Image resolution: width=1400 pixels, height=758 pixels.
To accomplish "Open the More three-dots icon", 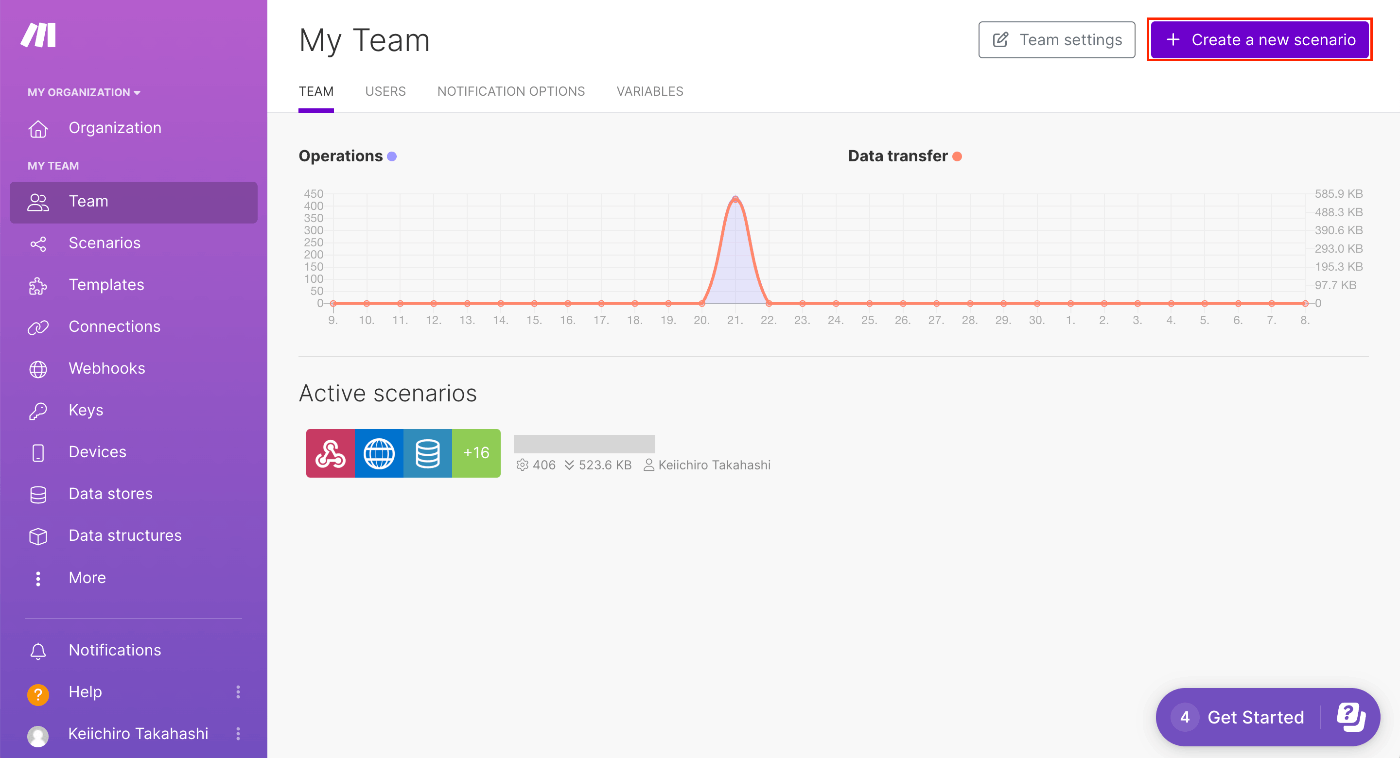I will click(38, 578).
